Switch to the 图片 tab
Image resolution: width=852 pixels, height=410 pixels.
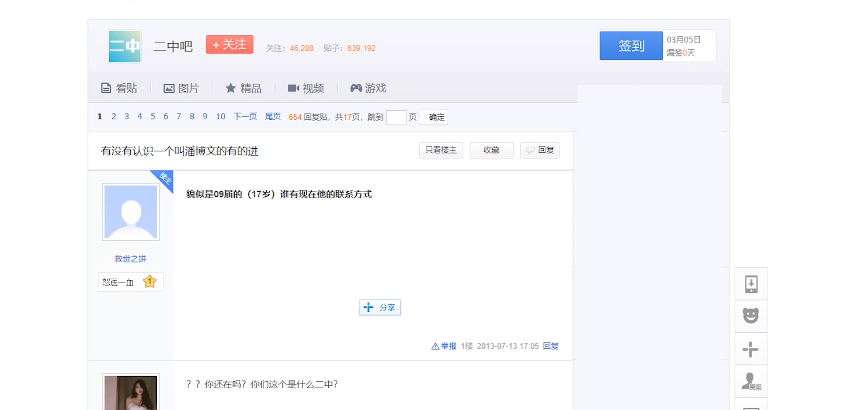181,88
